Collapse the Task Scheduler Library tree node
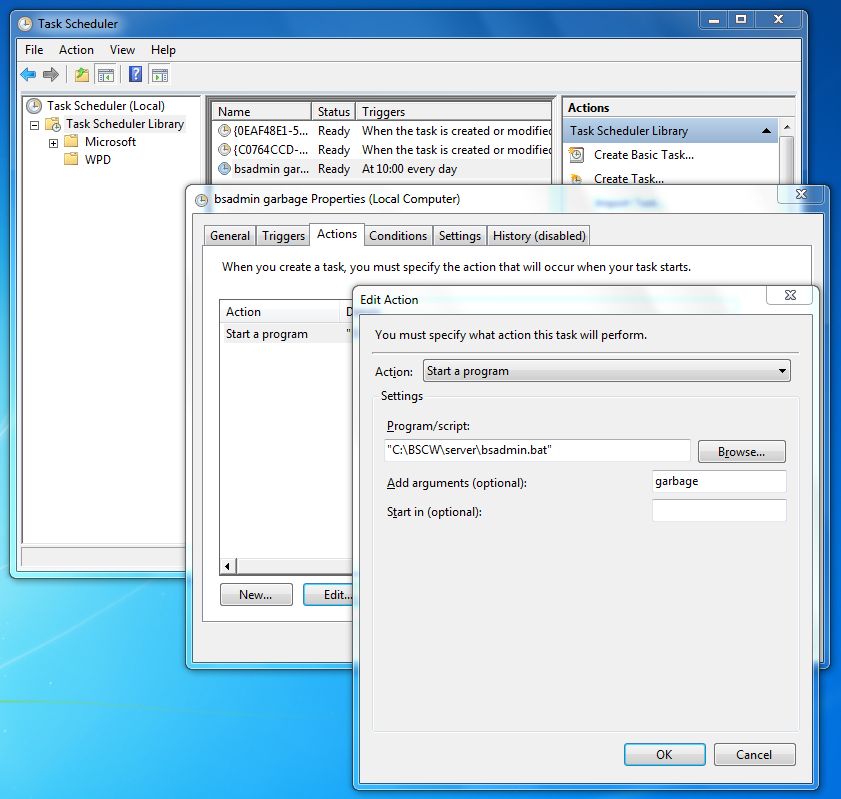This screenshot has width=841, height=799. click(x=35, y=125)
